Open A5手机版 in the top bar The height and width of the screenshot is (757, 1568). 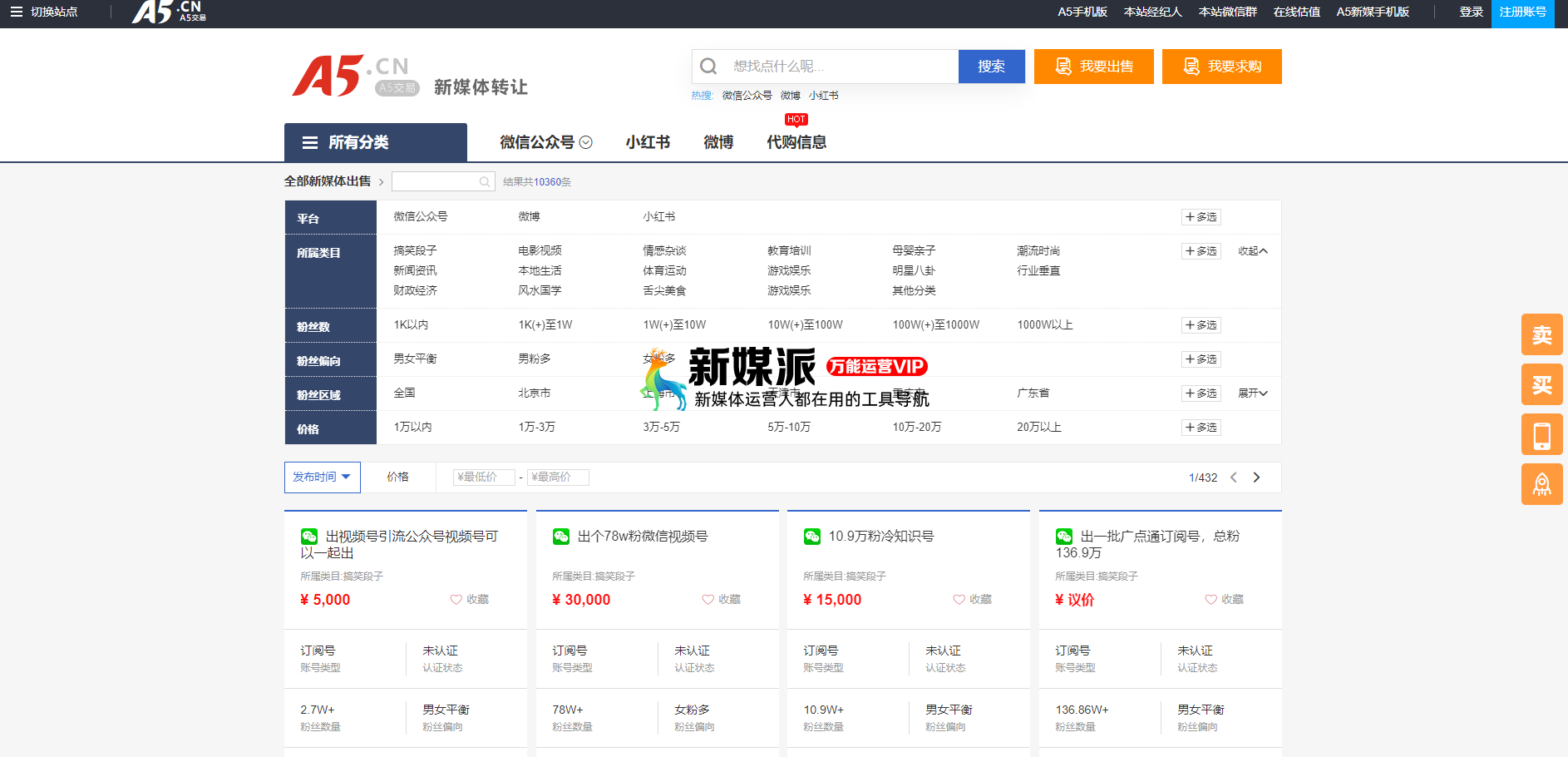[x=1082, y=12]
